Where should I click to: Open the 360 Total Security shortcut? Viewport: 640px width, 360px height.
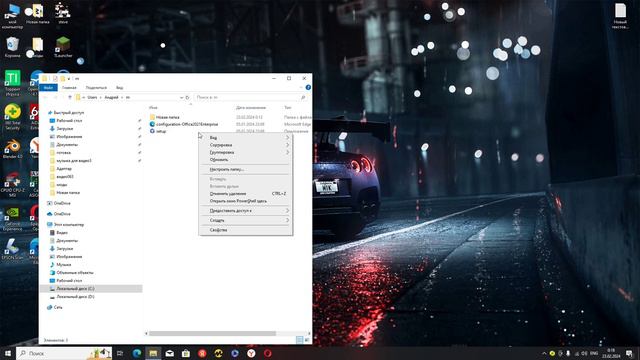click(12, 117)
